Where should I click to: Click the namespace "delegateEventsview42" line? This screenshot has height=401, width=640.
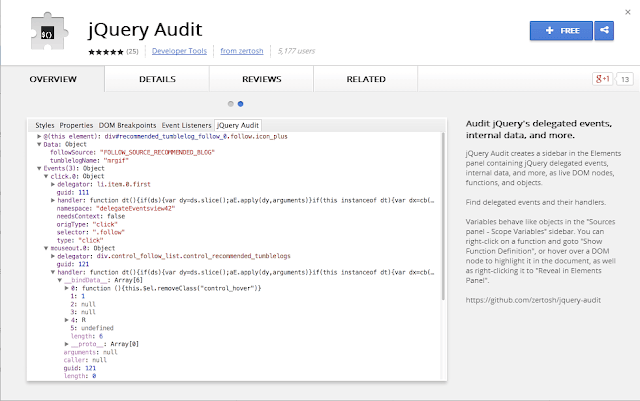pyautogui.click(x=116, y=208)
